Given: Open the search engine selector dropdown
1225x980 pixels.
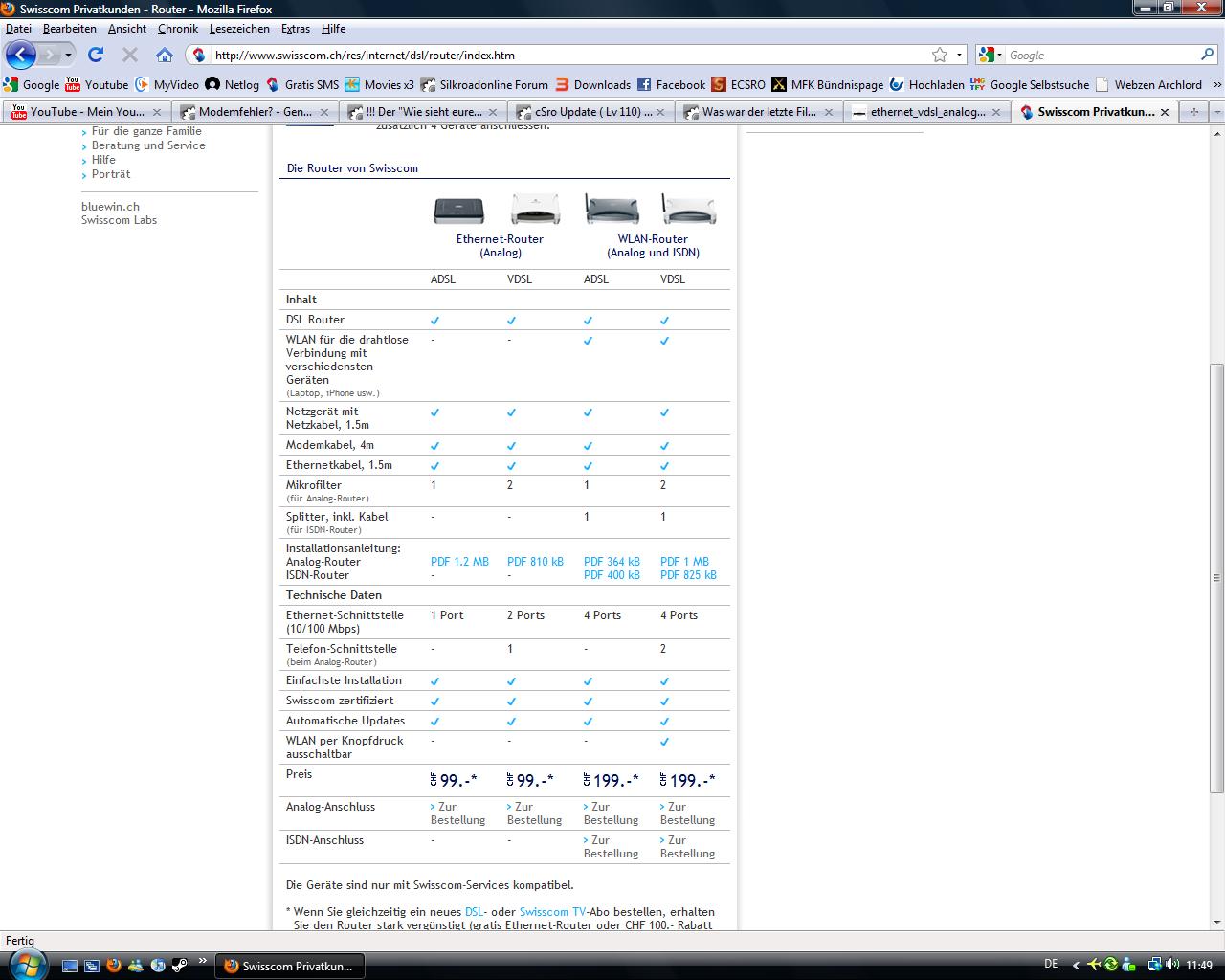Looking at the screenshot, I should click(991, 55).
